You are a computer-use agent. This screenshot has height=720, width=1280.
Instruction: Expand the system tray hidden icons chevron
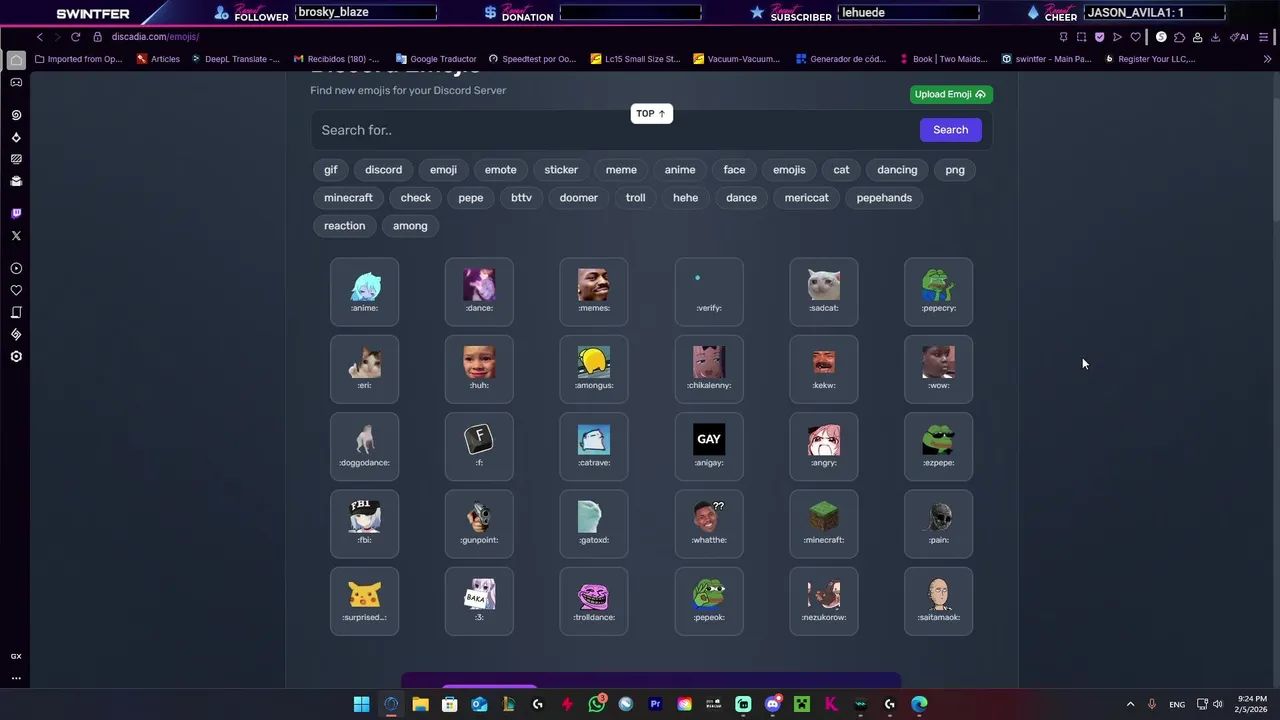1130,704
